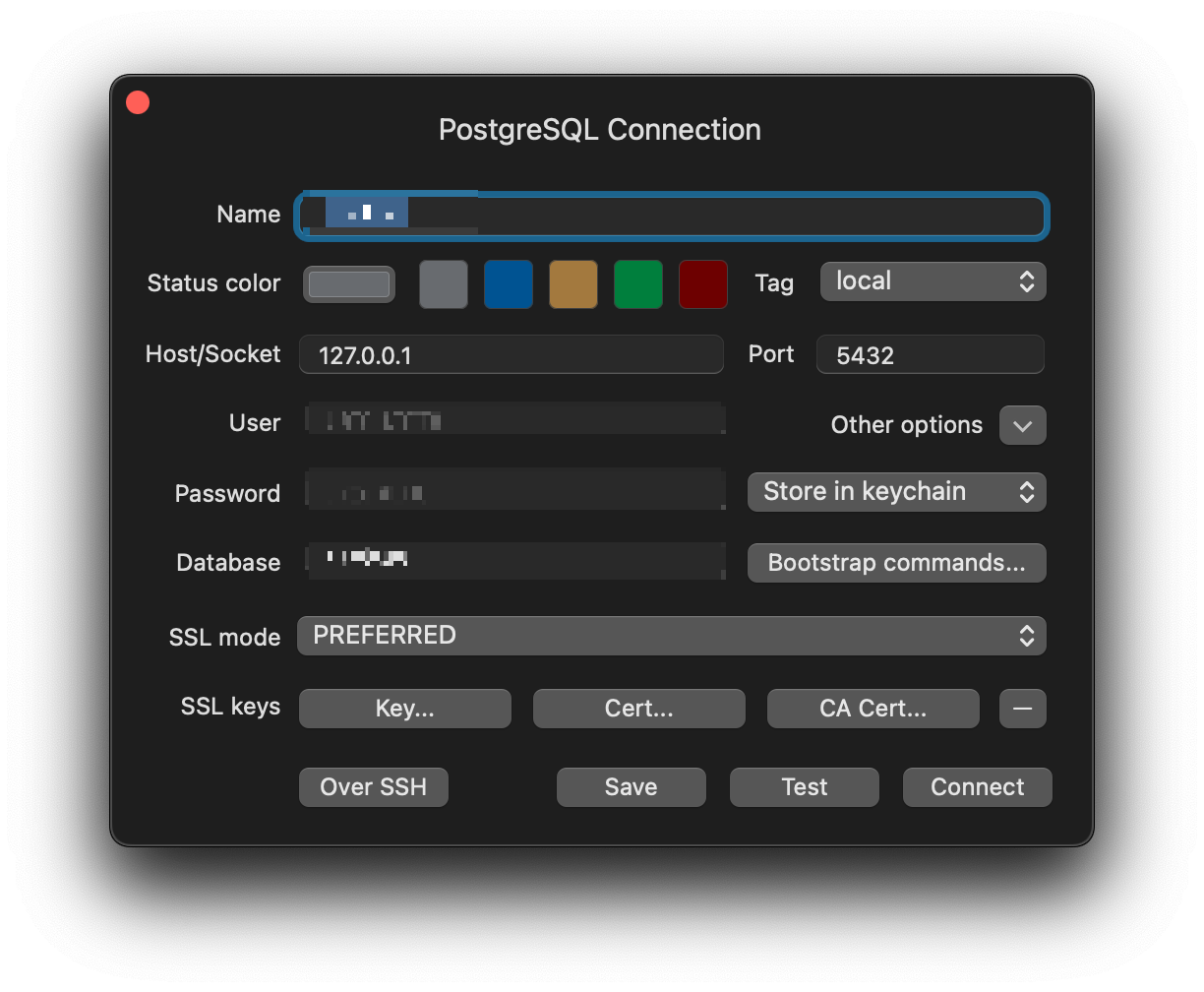Screen dimensions: 1204x992
Task: Select a CA Cert file
Action: pyautogui.click(x=873, y=709)
